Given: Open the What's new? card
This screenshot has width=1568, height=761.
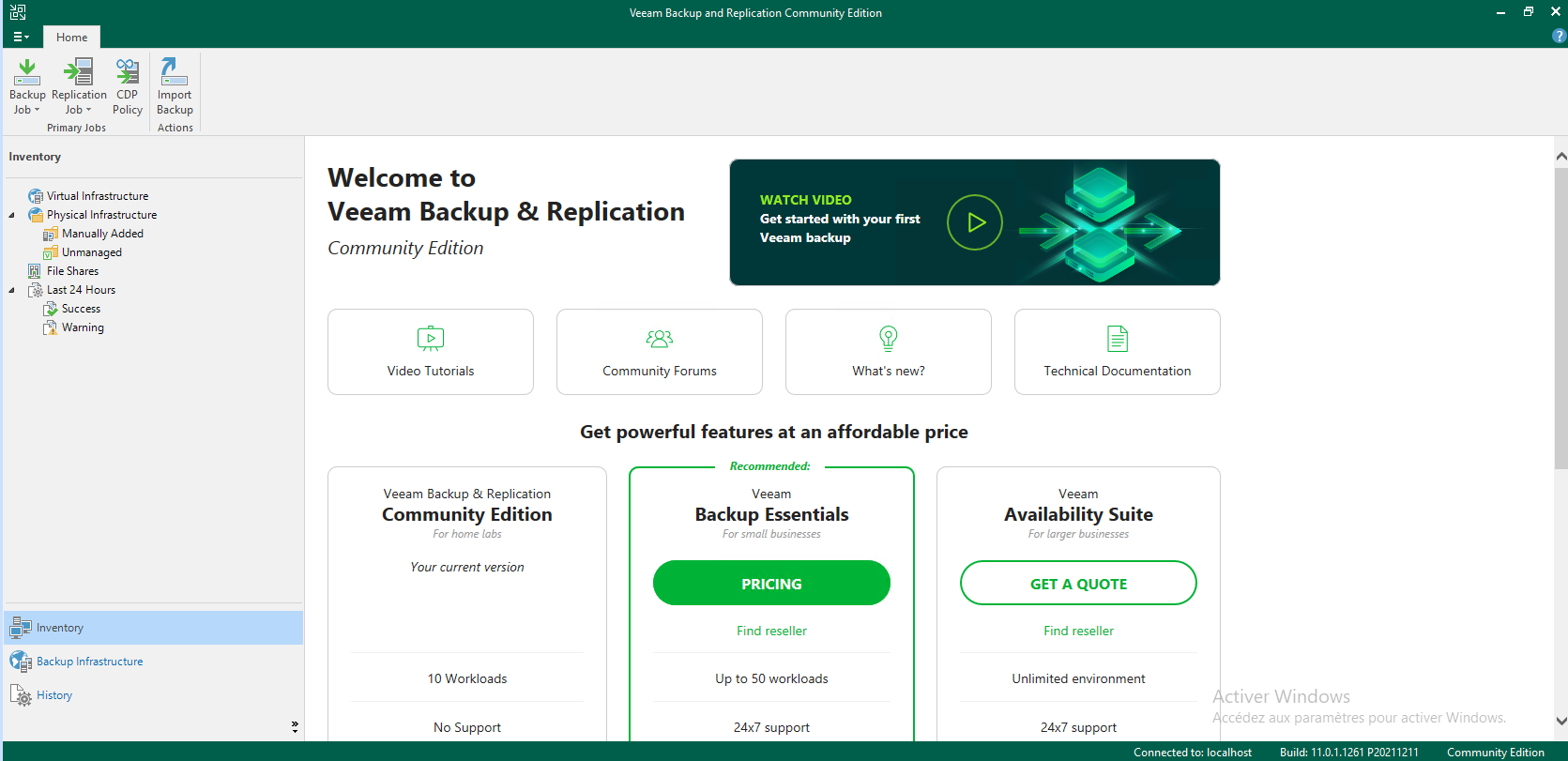Looking at the screenshot, I should click(889, 352).
